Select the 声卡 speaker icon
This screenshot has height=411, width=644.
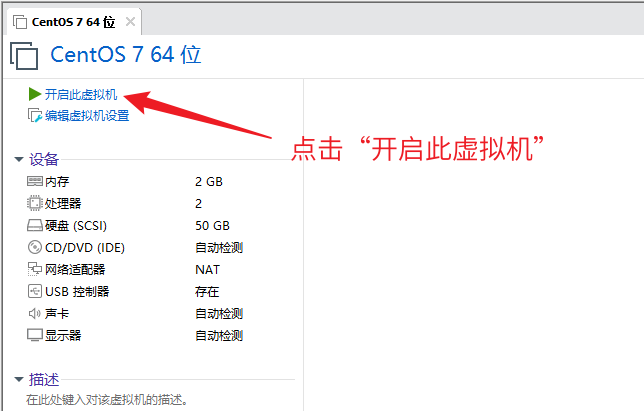35,313
